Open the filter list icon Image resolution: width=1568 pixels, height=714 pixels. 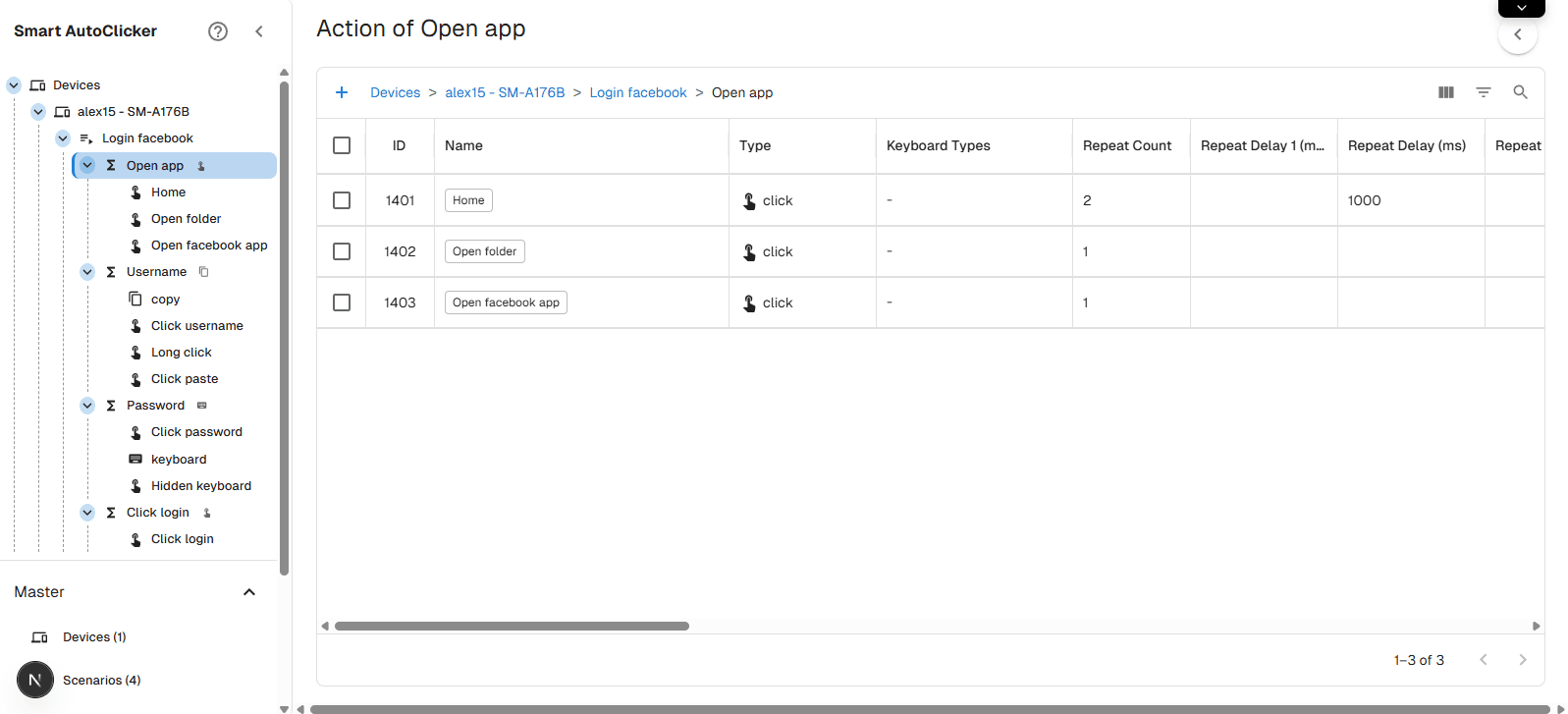(1483, 92)
